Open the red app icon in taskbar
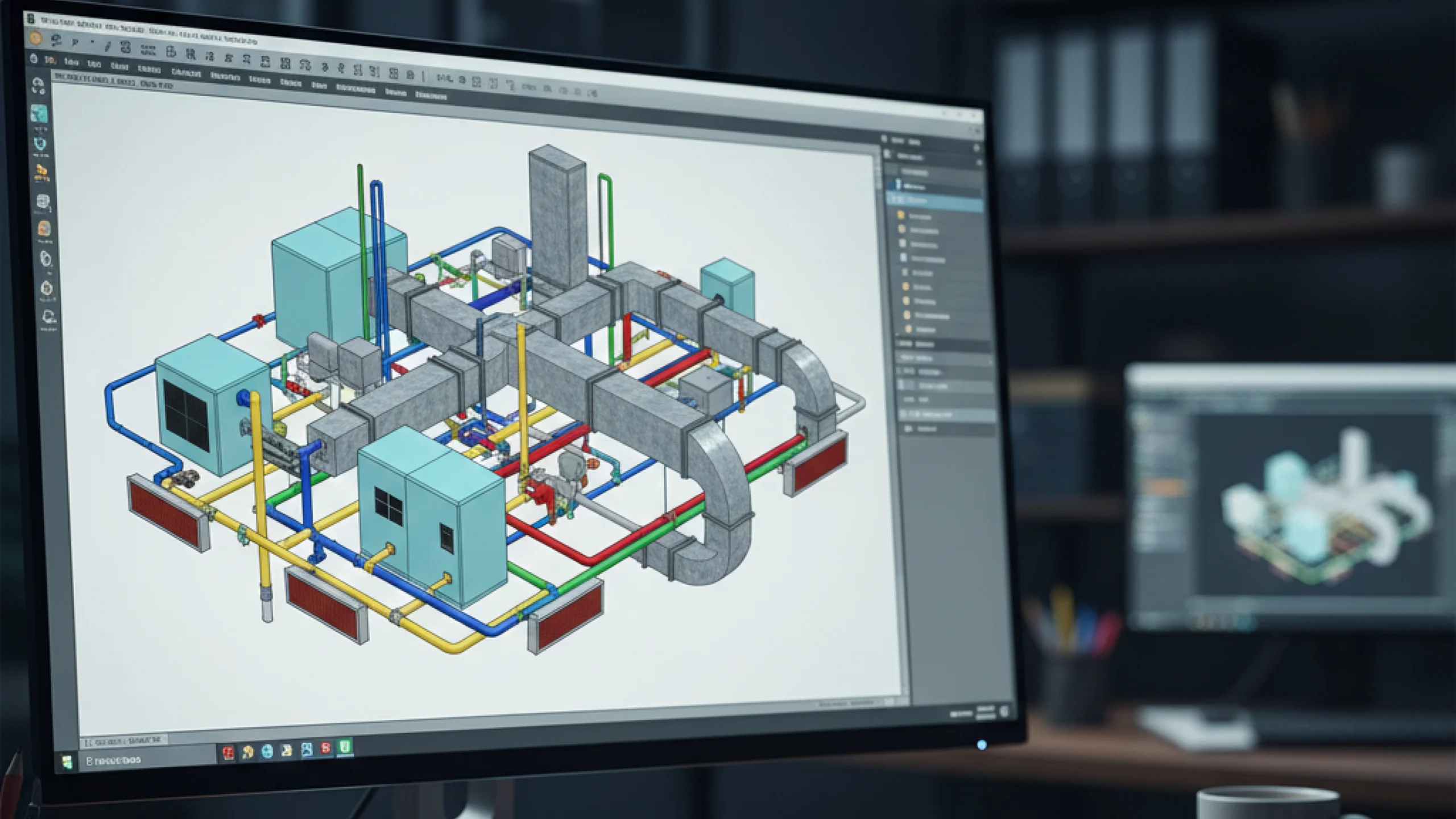The width and height of the screenshot is (1456, 819). click(228, 753)
